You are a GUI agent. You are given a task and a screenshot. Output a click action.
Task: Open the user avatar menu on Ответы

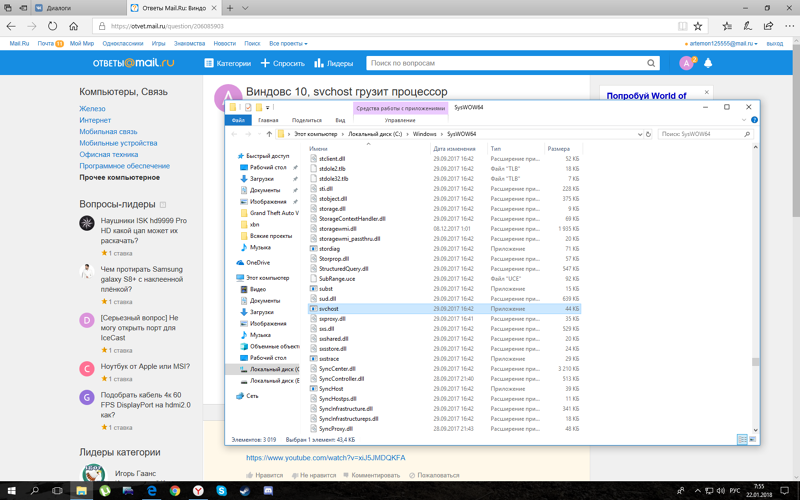tap(686, 63)
